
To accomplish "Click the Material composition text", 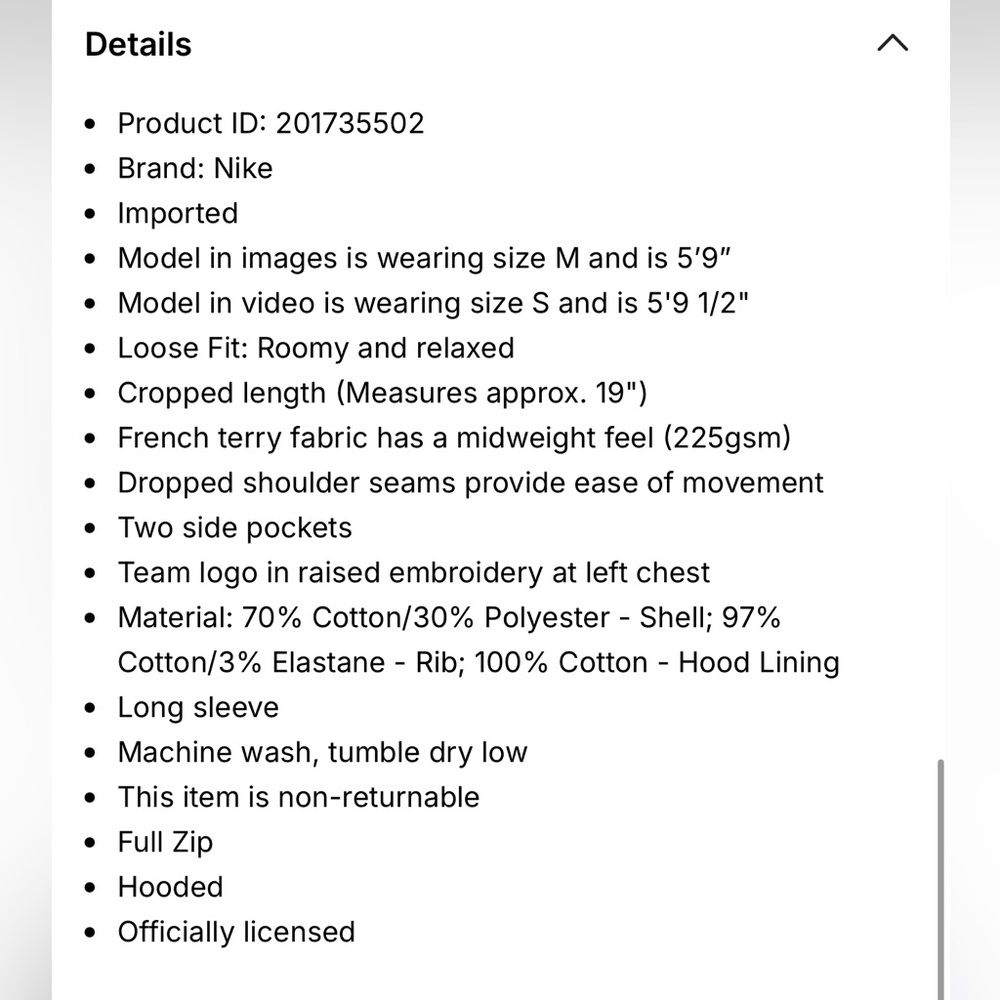I will tap(479, 640).
